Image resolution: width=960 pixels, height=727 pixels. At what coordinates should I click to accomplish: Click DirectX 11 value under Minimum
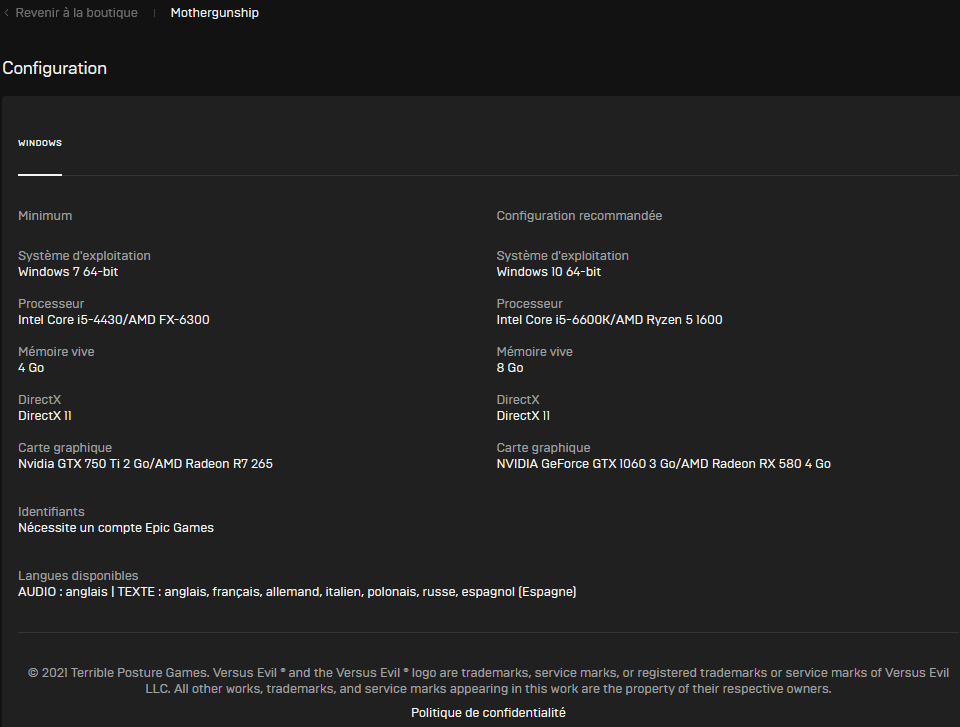pos(45,416)
